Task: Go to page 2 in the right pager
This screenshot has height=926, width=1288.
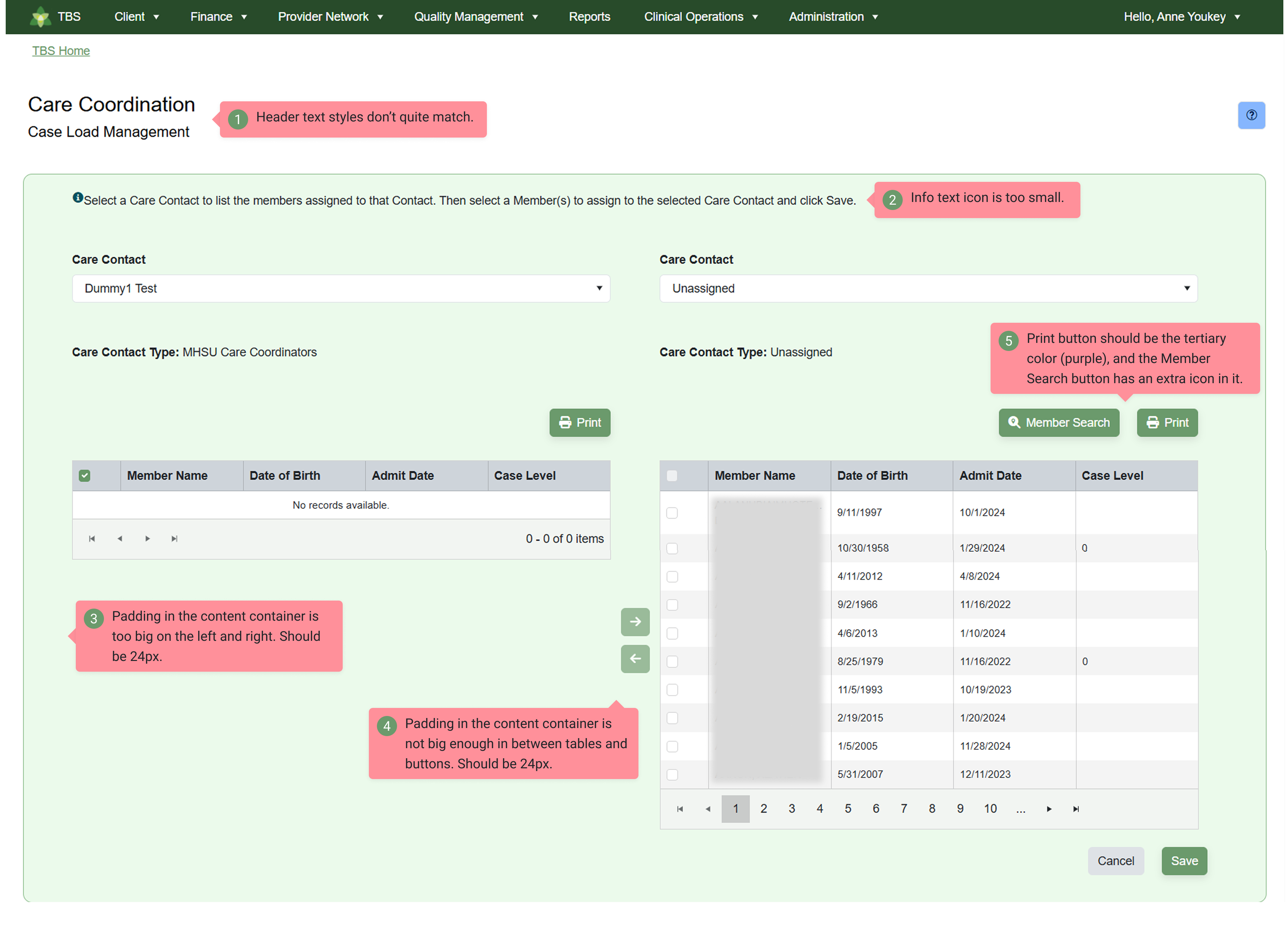Action: coord(763,809)
